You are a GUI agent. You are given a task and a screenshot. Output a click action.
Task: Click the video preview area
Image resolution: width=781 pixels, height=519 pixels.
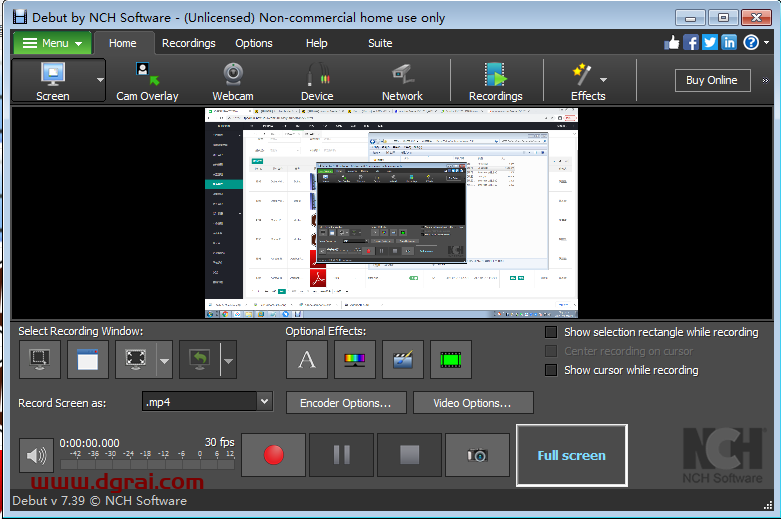(391, 213)
